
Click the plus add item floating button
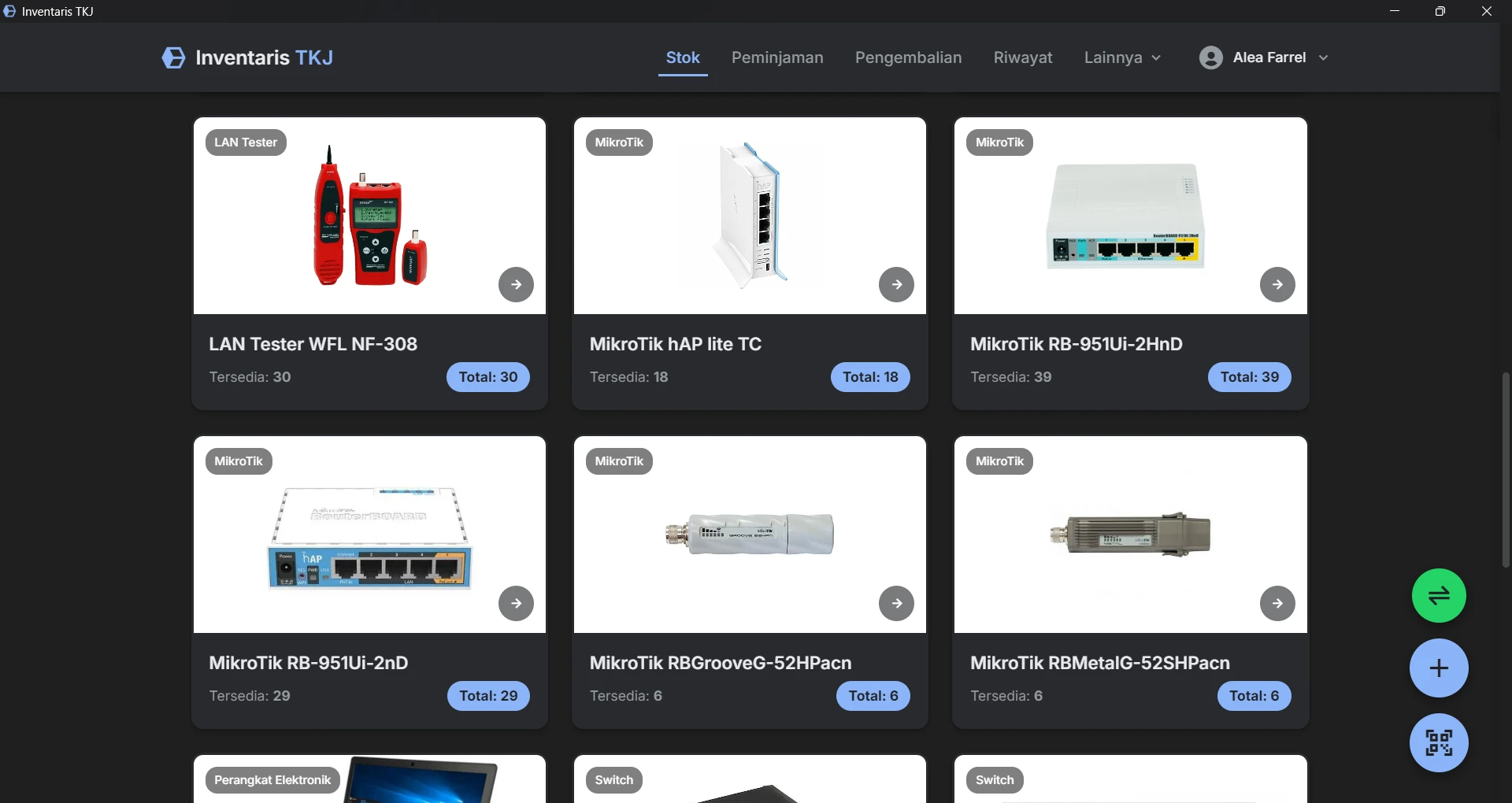(x=1439, y=668)
